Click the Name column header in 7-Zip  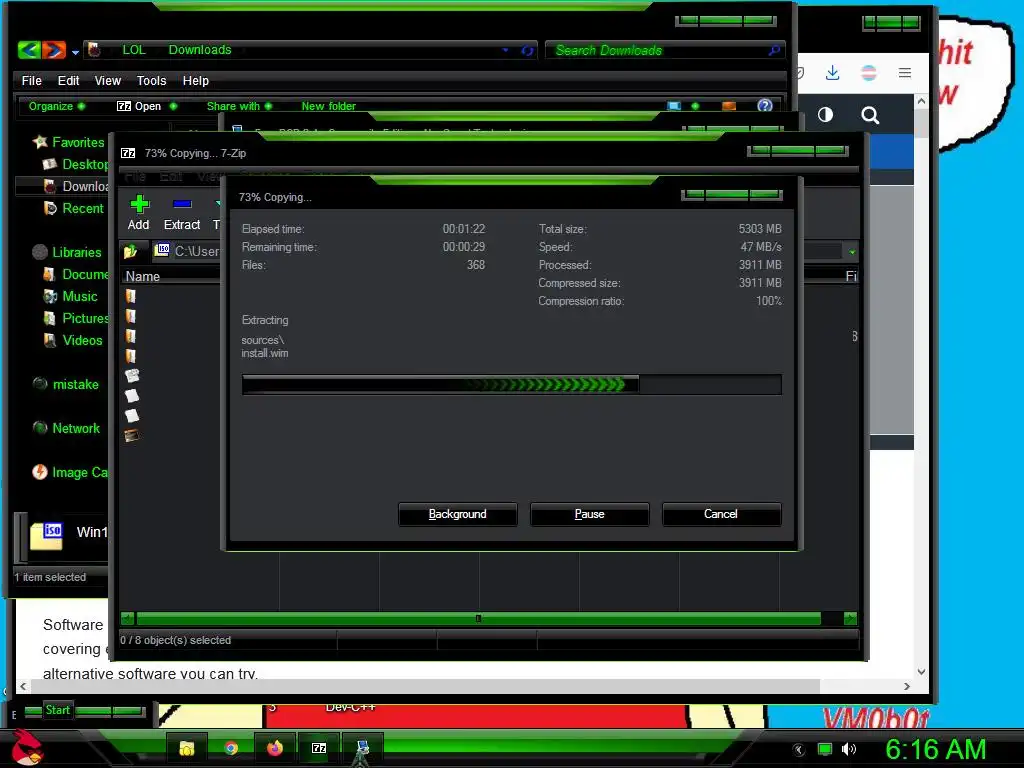[x=143, y=276]
